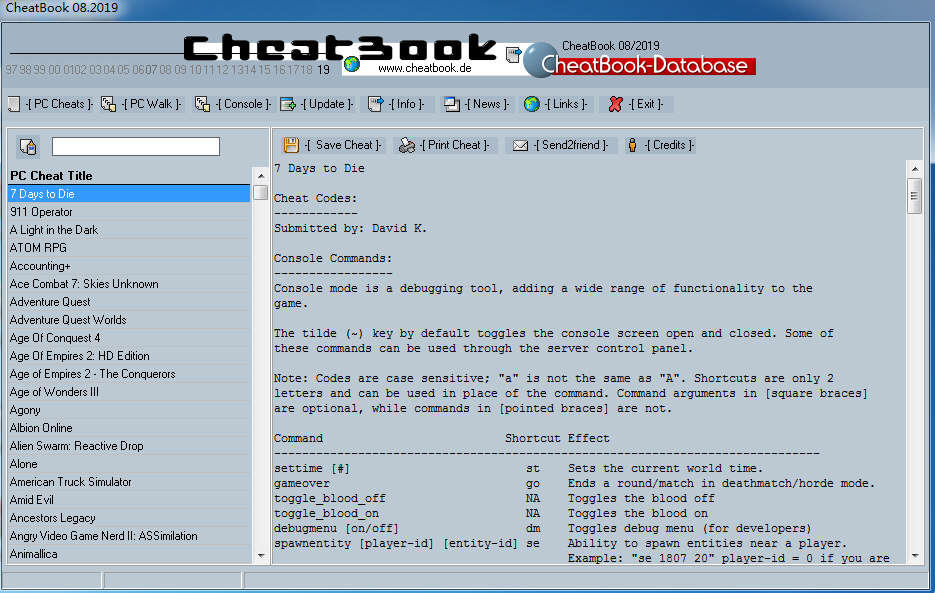
Task: Select 'Age Of Conquest 4' entry
Action: (x=129, y=338)
